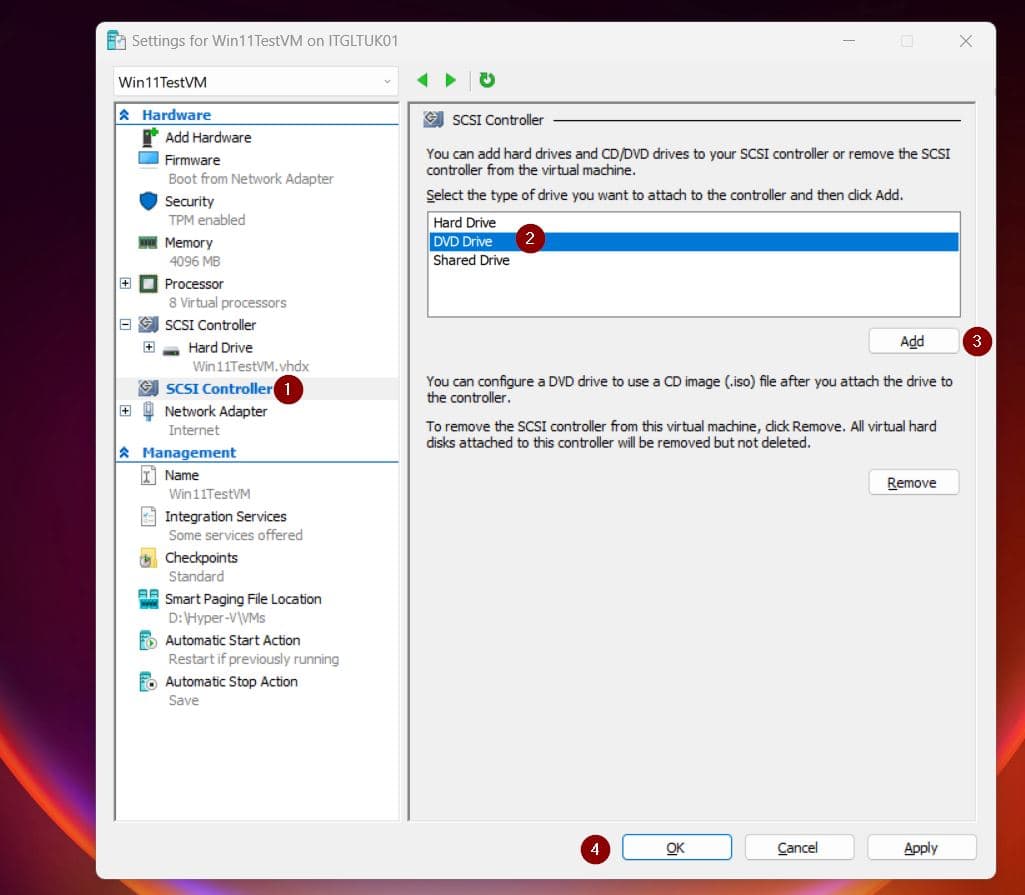Click the Name entry under Management
1025x895 pixels.
181,475
